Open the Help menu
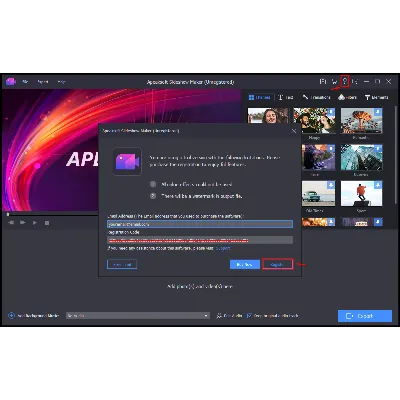 (x=61, y=82)
